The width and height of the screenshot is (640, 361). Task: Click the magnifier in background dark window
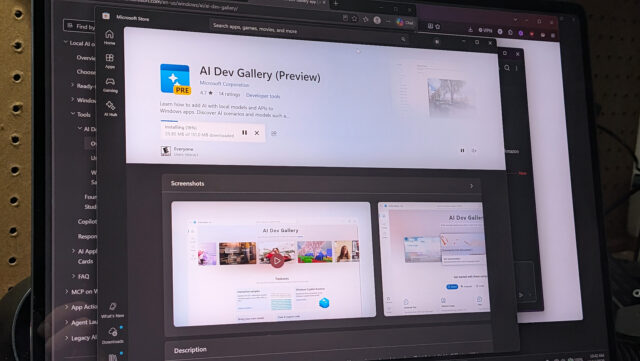tap(507, 68)
